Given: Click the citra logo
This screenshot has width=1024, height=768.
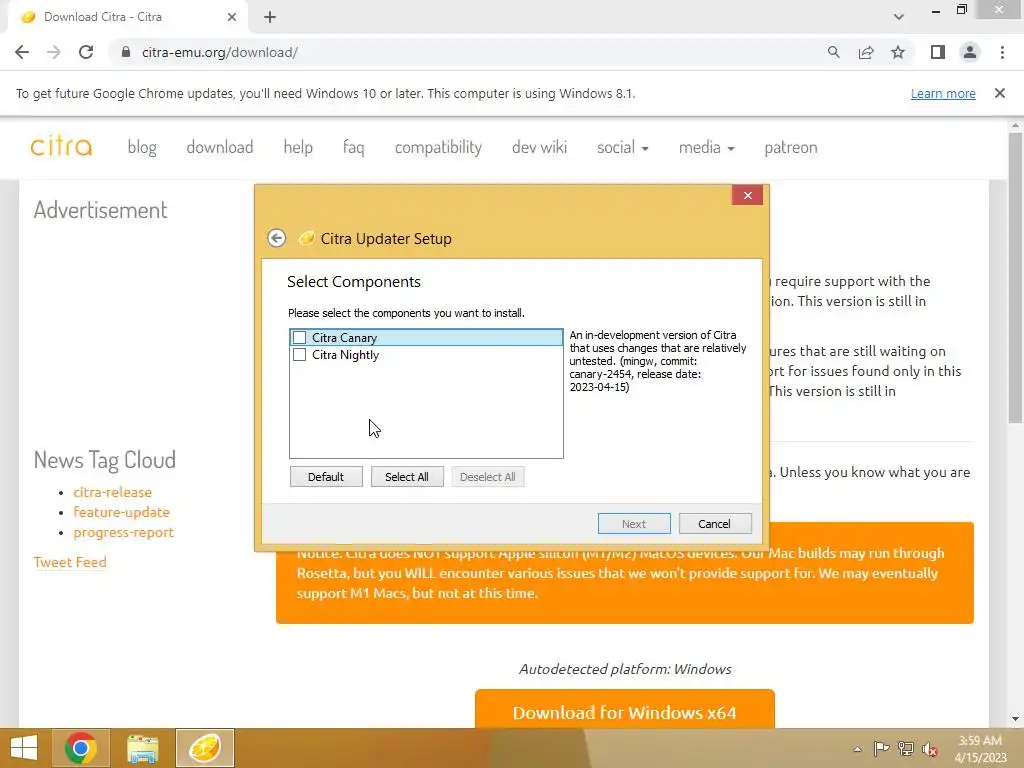Looking at the screenshot, I should pyautogui.click(x=61, y=146).
